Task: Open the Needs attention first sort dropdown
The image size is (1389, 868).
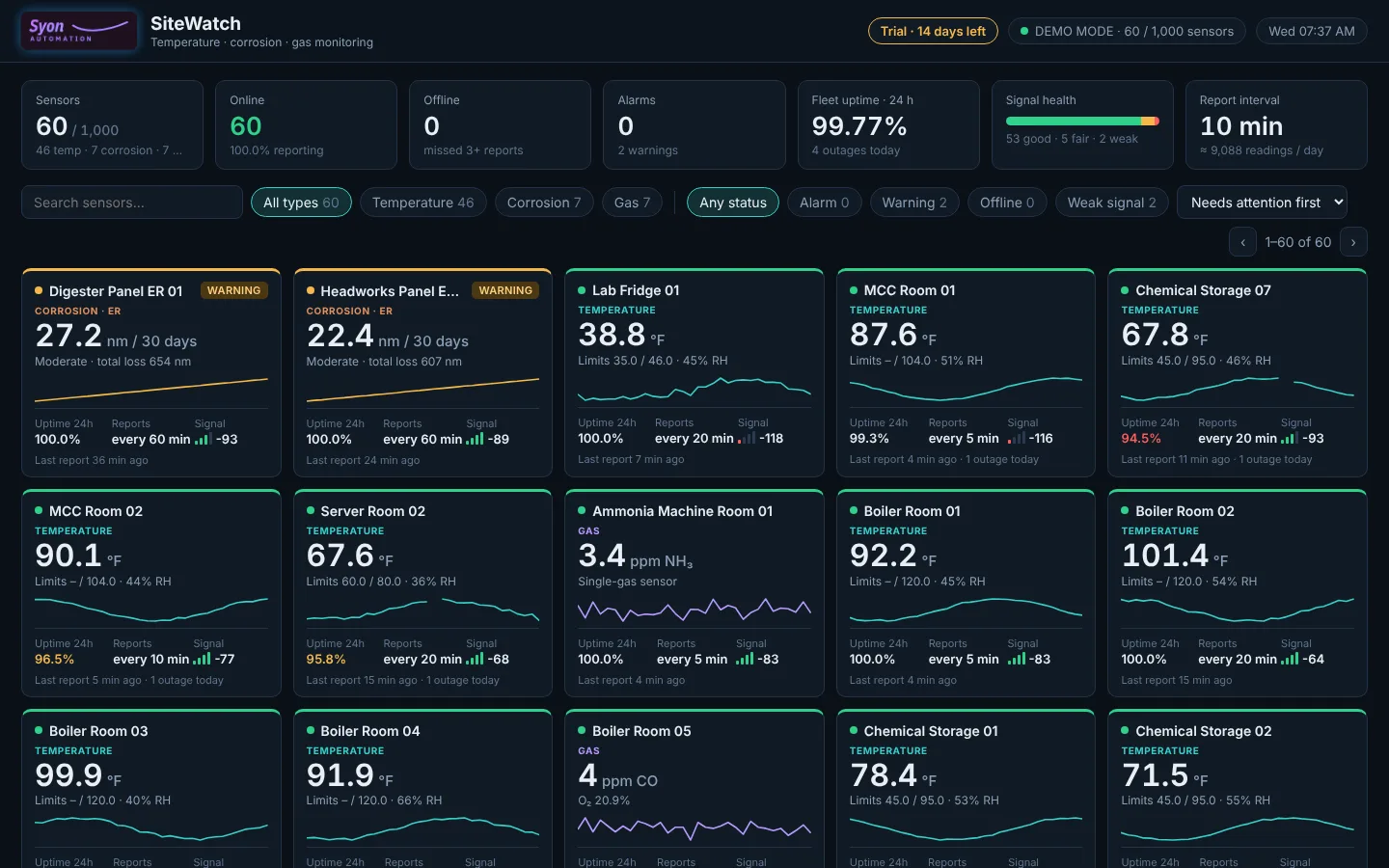Action: (1262, 203)
